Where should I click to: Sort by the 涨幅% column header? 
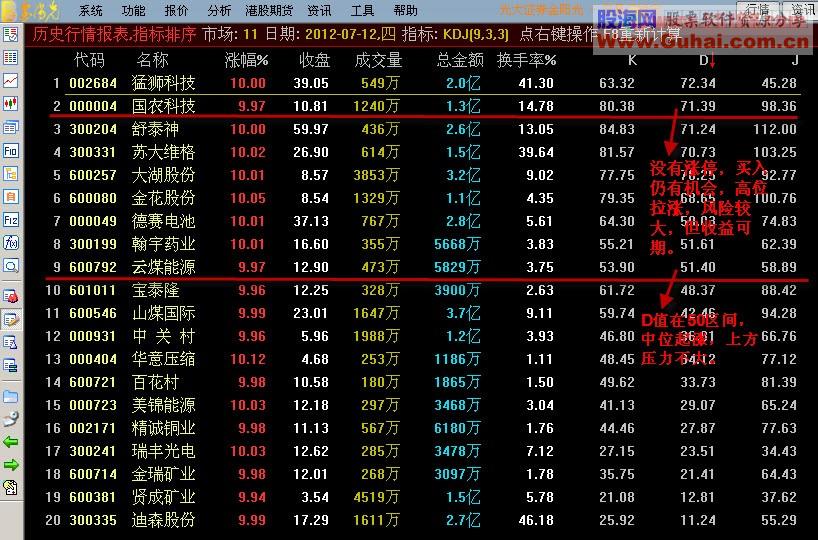pyautogui.click(x=246, y=61)
